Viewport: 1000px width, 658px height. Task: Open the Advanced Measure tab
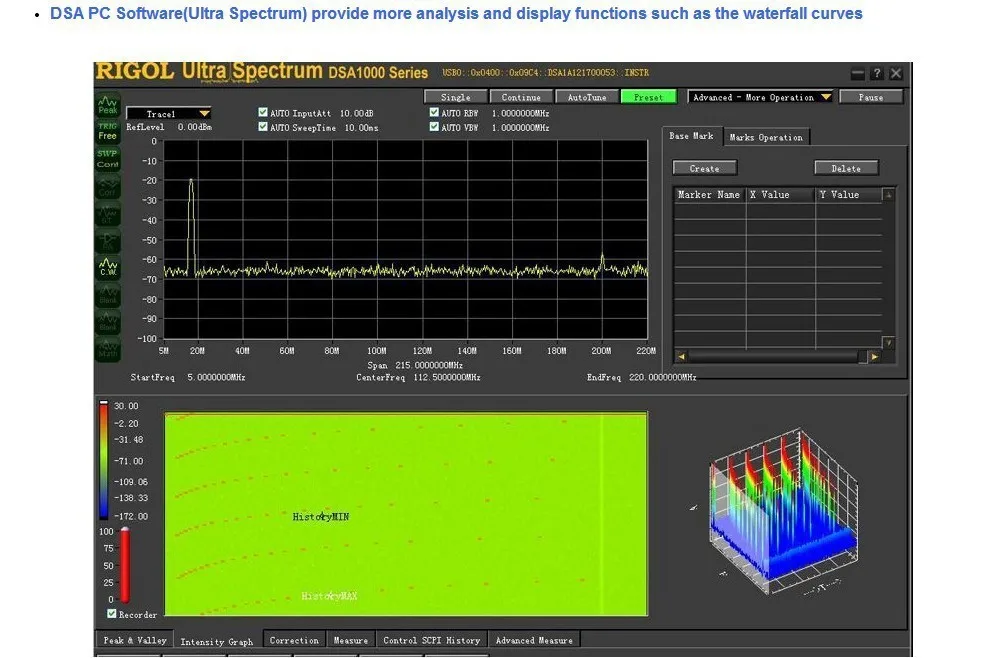coord(534,640)
